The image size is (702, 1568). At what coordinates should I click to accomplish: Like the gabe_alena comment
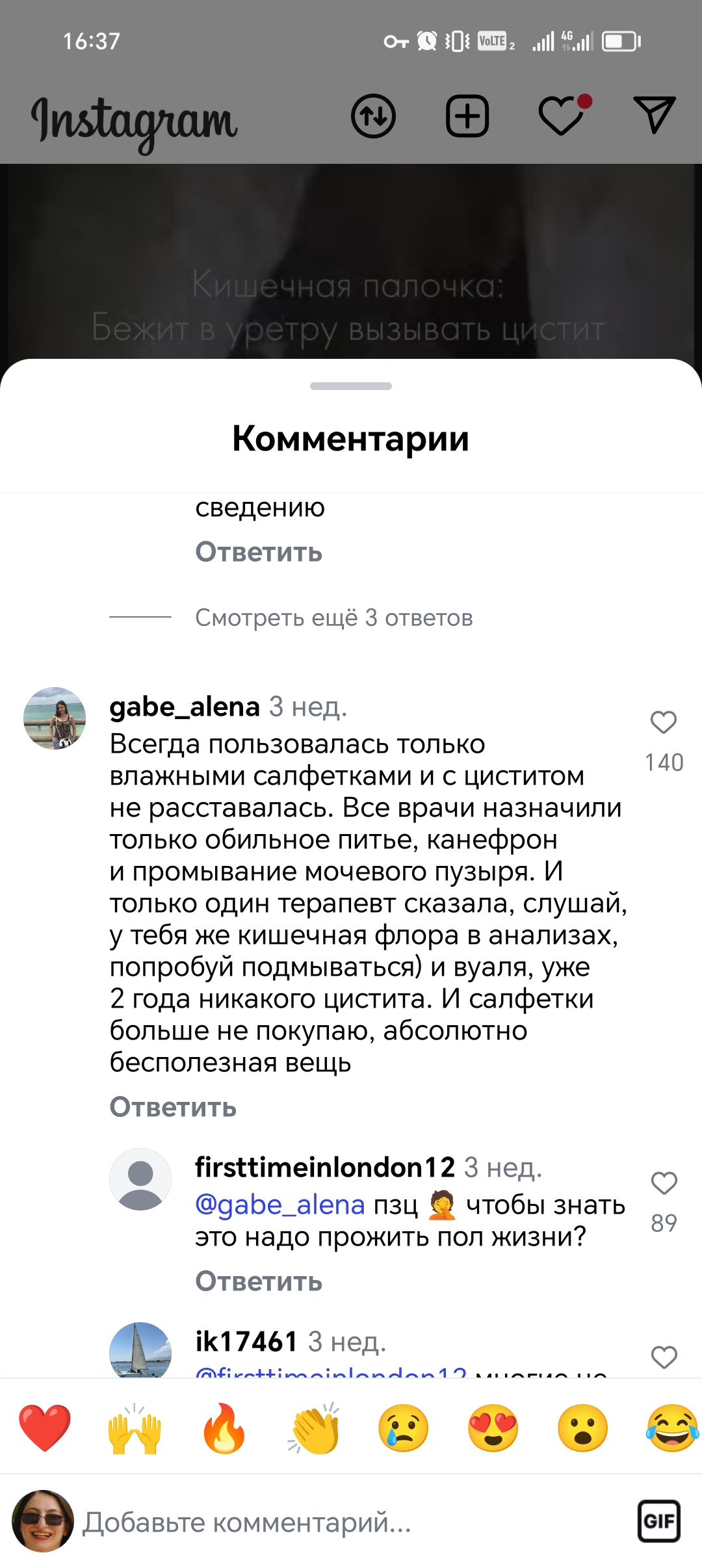664,722
